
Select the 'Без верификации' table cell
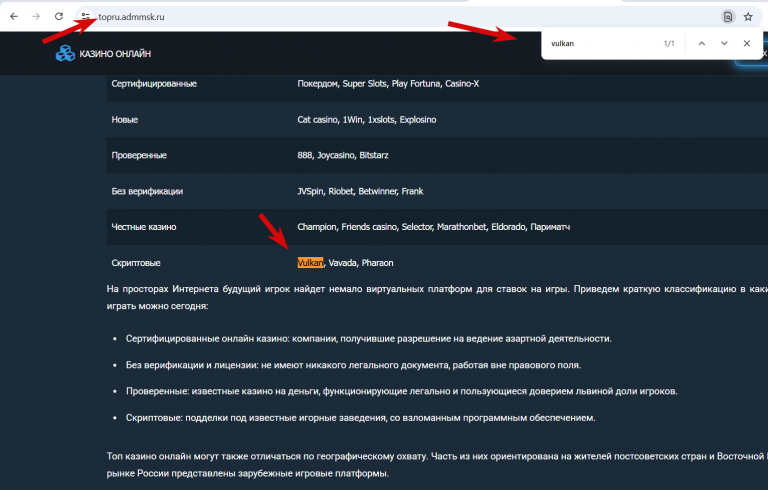pos(147,191)
